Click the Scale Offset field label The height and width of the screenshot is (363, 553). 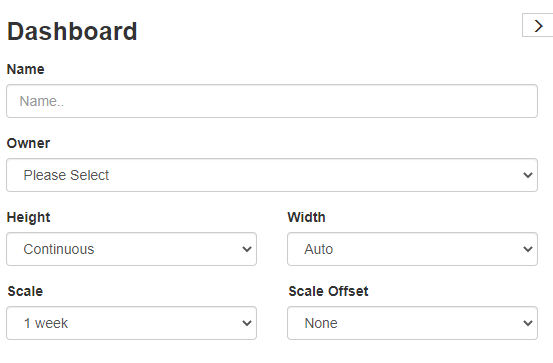click(x=328, y=291)
